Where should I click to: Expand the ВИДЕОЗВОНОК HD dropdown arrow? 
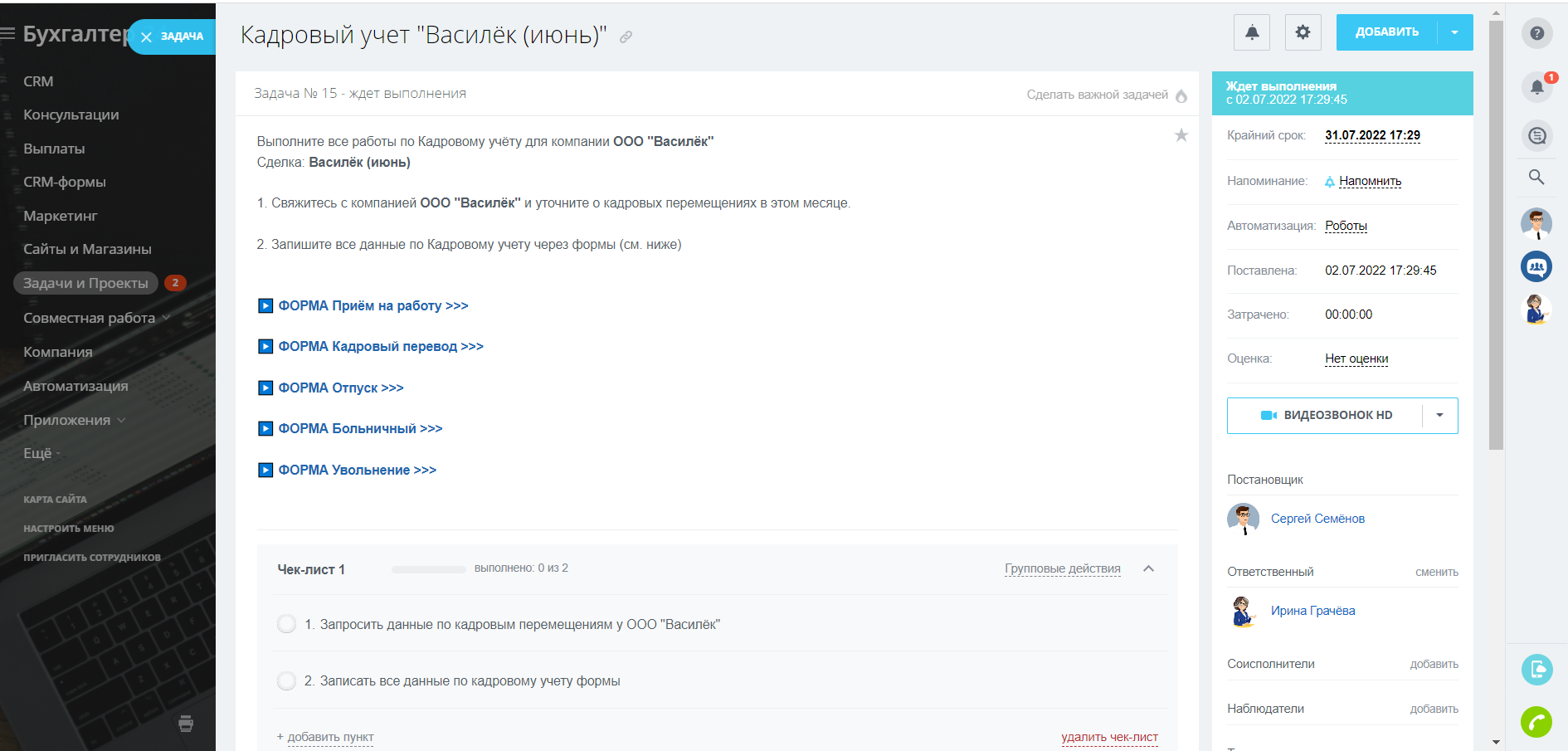(x=1439, y=415)
